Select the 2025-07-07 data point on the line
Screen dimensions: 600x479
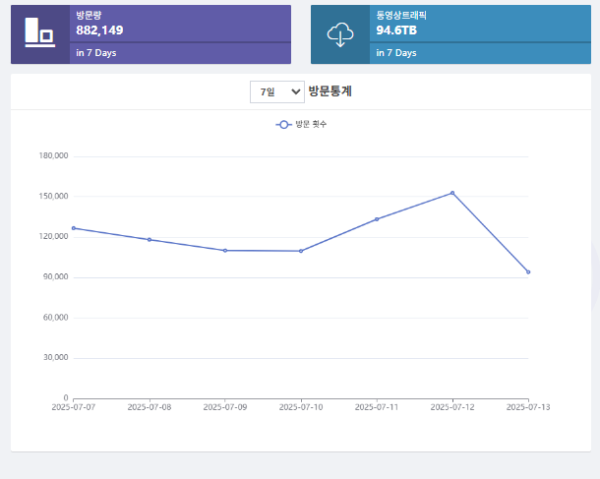[73, 228]
